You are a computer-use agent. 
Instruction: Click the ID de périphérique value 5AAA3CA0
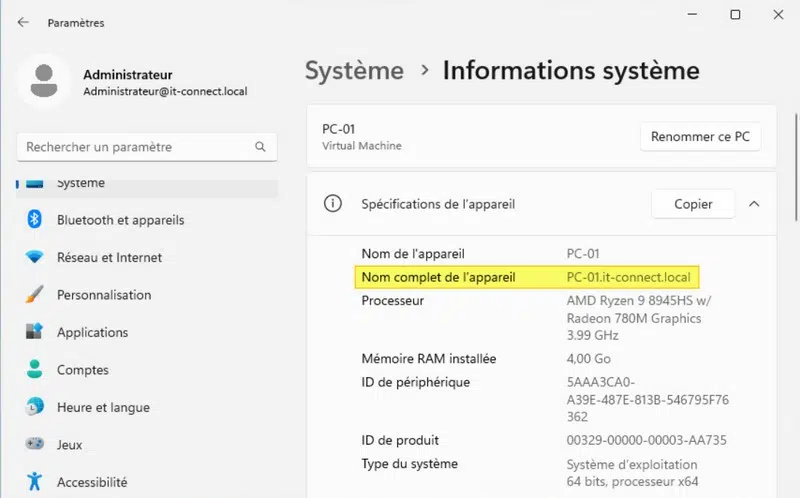[x=647, y=400]
